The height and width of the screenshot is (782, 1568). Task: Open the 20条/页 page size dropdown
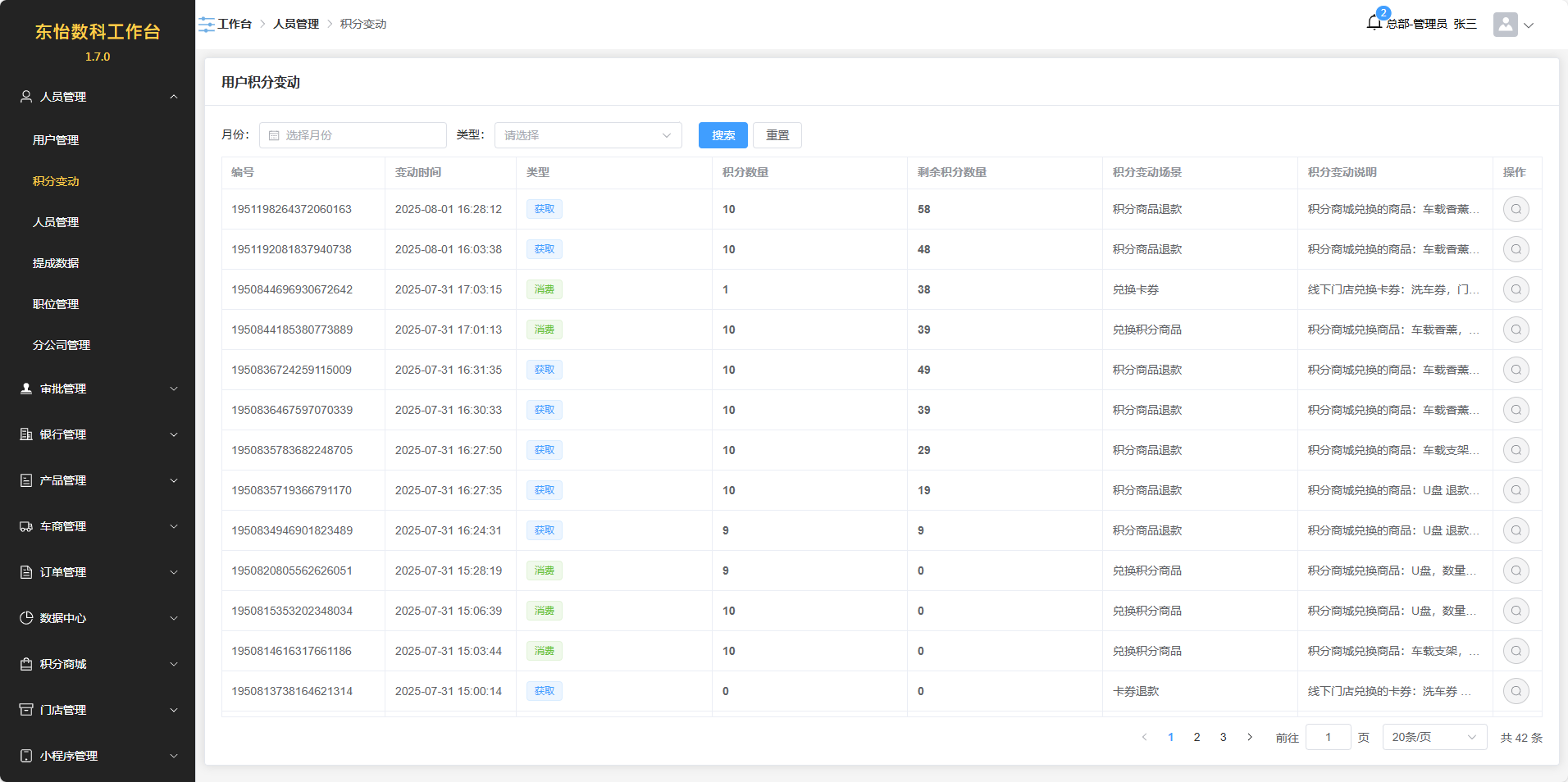pos(1434,737)
